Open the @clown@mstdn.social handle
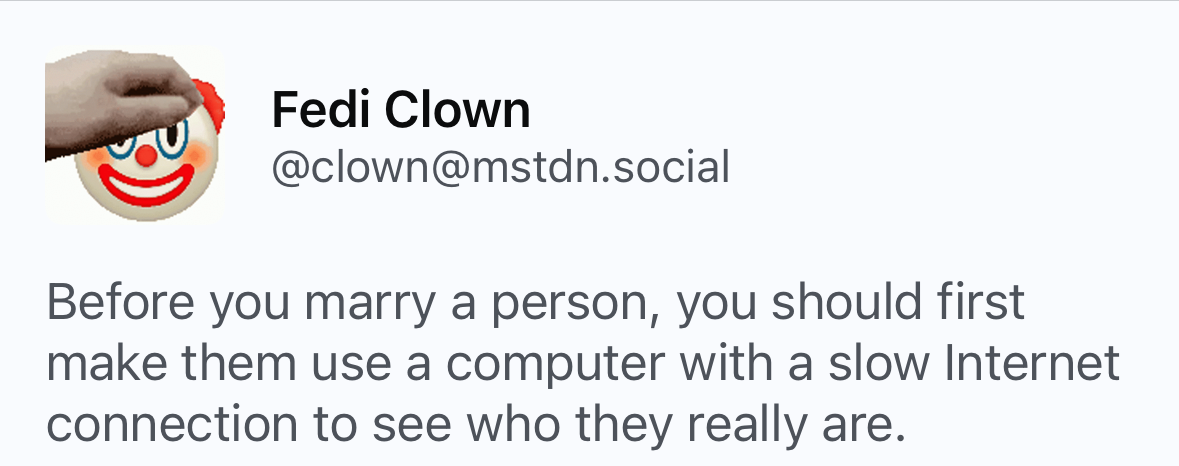Screen dimensions: 1179x466 pos(501,167)
